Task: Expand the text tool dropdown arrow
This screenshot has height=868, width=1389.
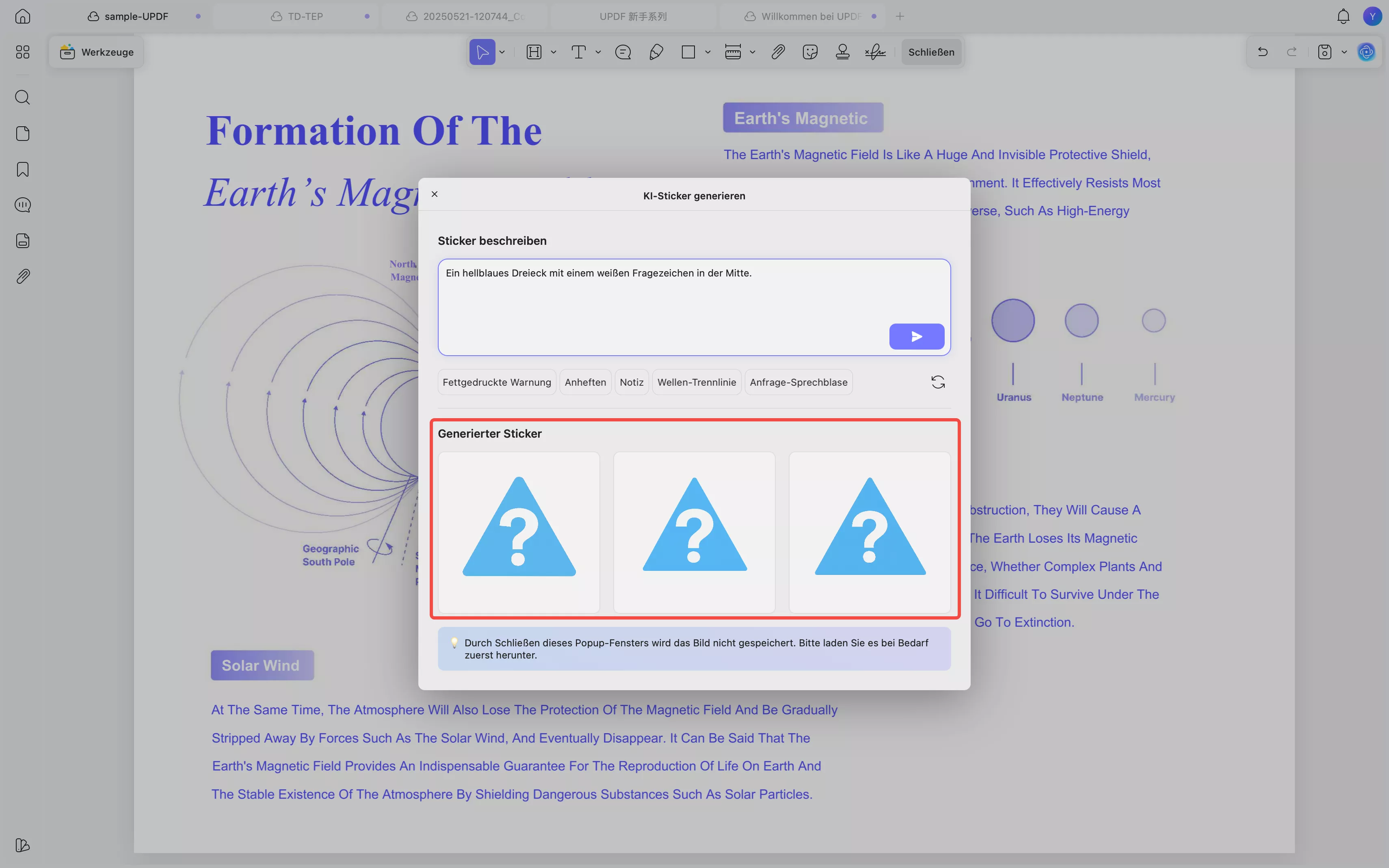Action: pos(598,52)
